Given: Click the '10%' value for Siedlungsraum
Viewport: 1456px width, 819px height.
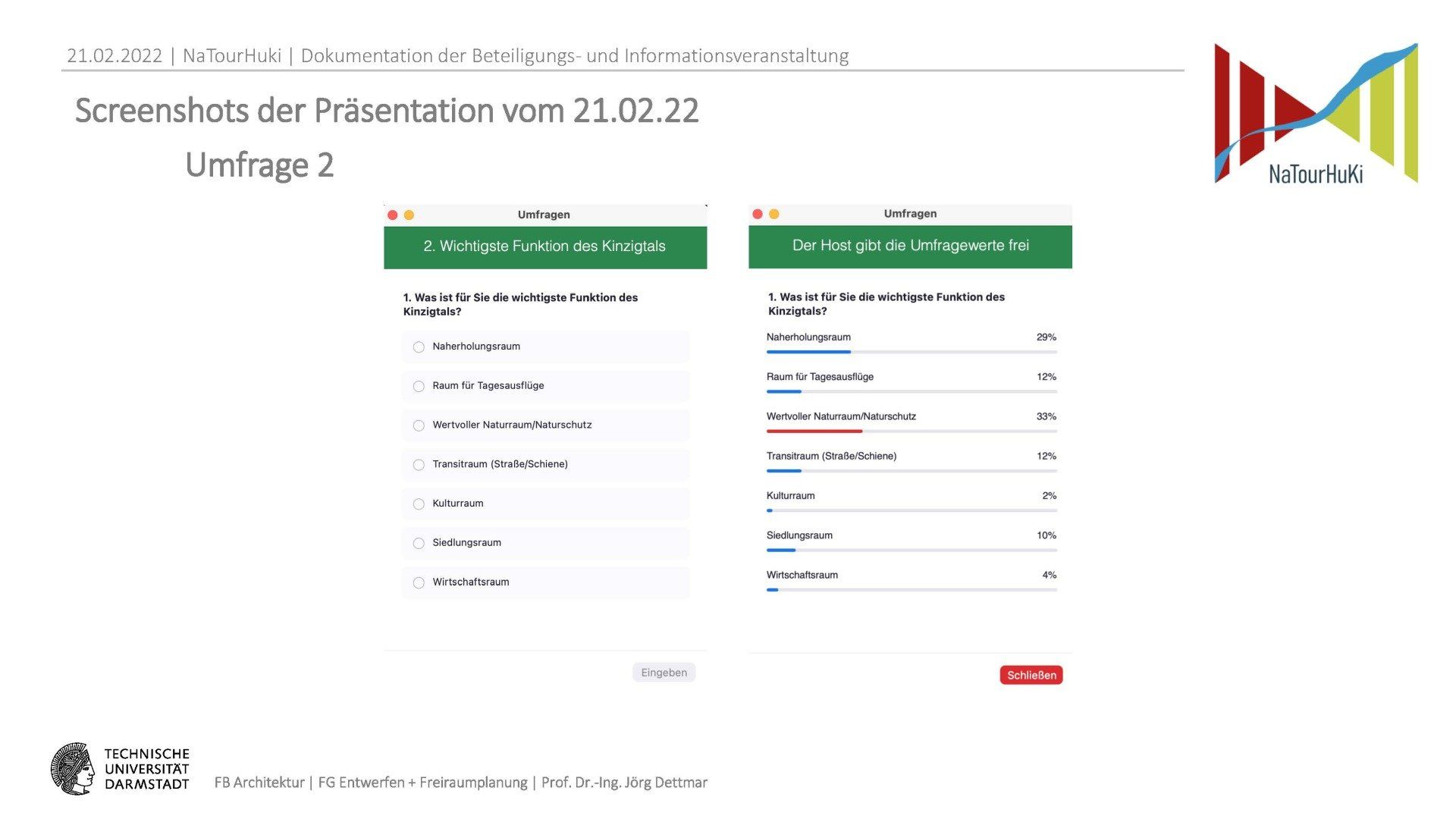Looking at the screenshot, I should 1046,535.
